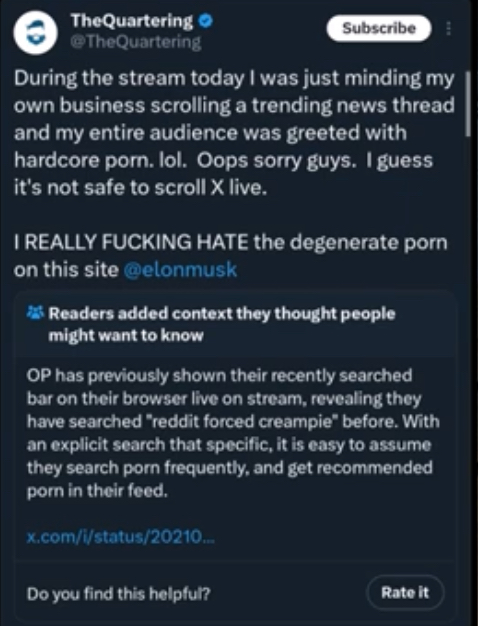Click the main tweet text starting 'During the stream'
This screenshot has height=626, width=478.
(234, 133)
